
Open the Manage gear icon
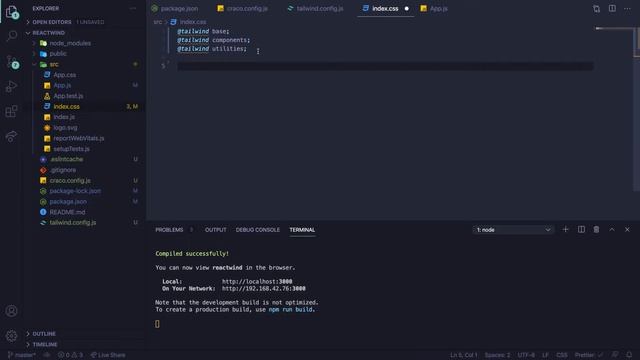12,336
